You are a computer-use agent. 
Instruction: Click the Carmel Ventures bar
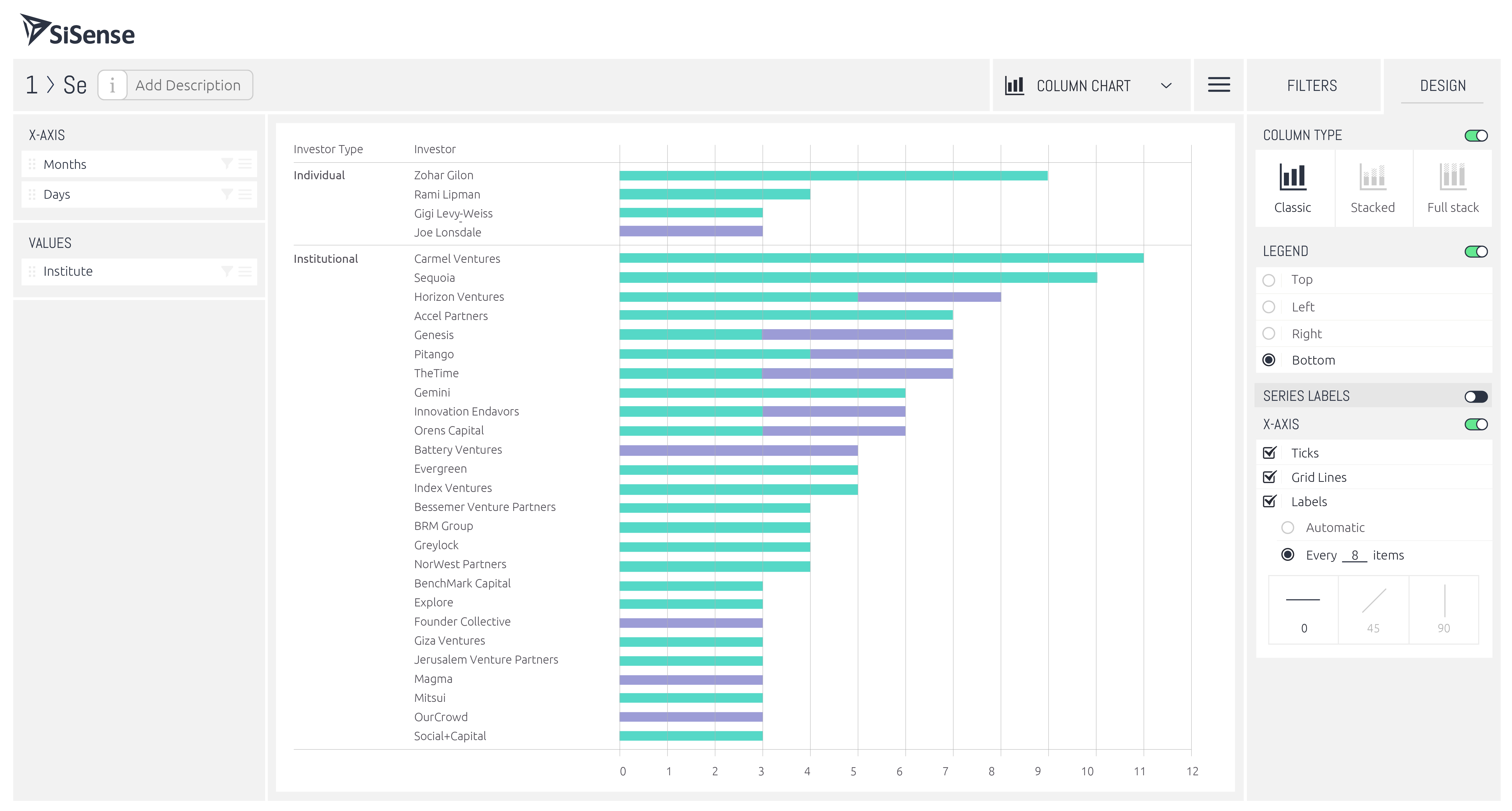click(x=881, y=258)
